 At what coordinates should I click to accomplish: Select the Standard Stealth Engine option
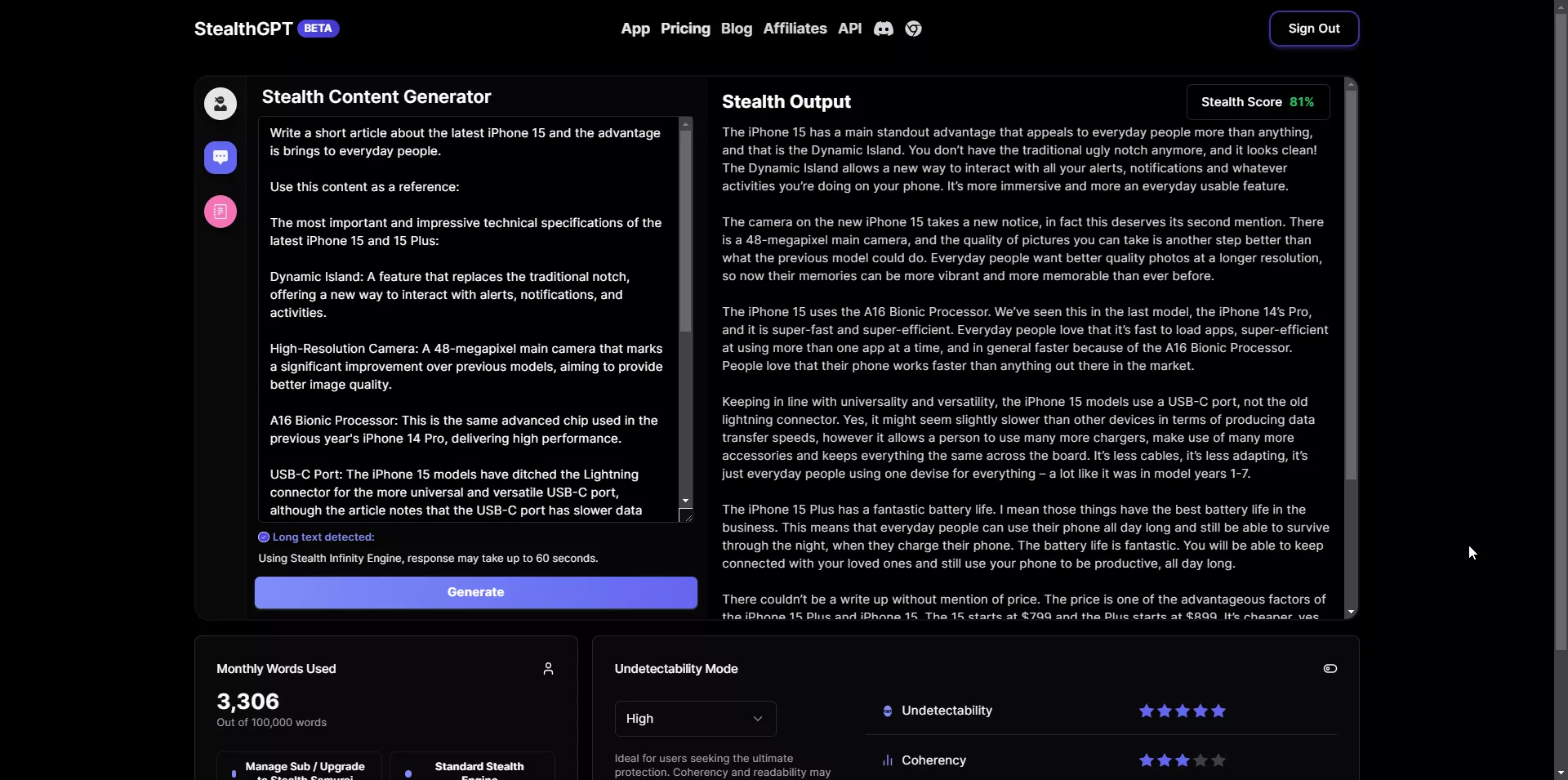pos(472,768)
